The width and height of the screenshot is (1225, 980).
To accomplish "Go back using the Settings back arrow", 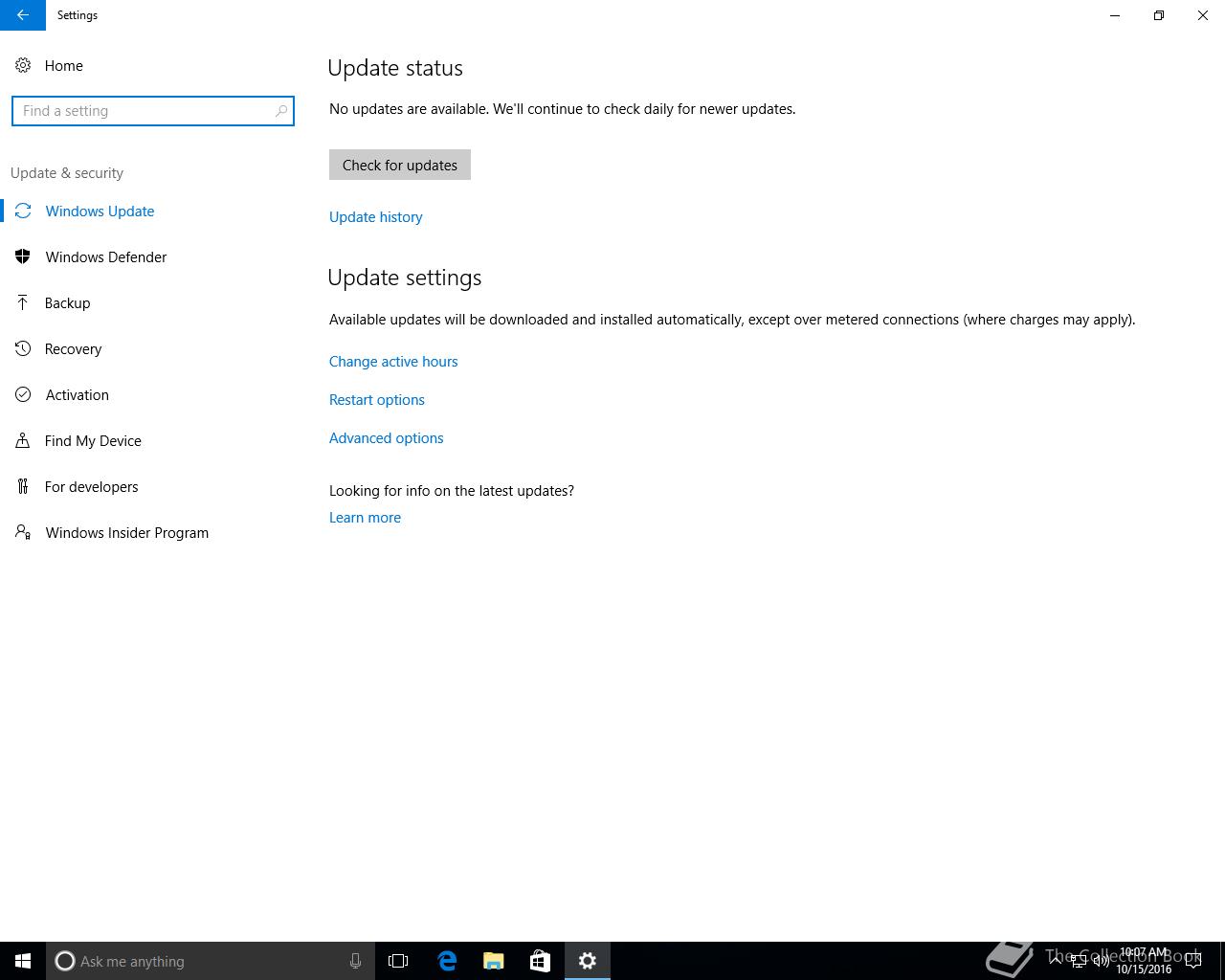I will (23, 15).
